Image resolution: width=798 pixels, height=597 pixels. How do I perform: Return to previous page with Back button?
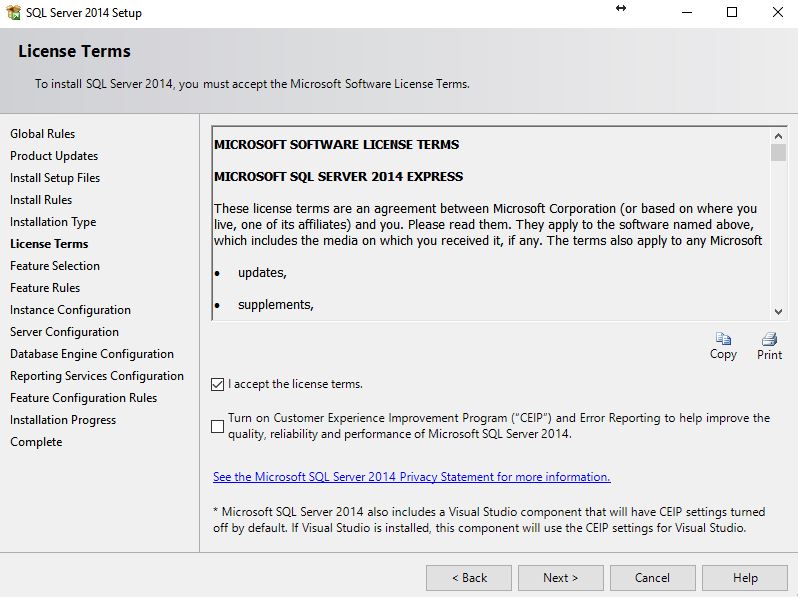(x=469, y=578)
